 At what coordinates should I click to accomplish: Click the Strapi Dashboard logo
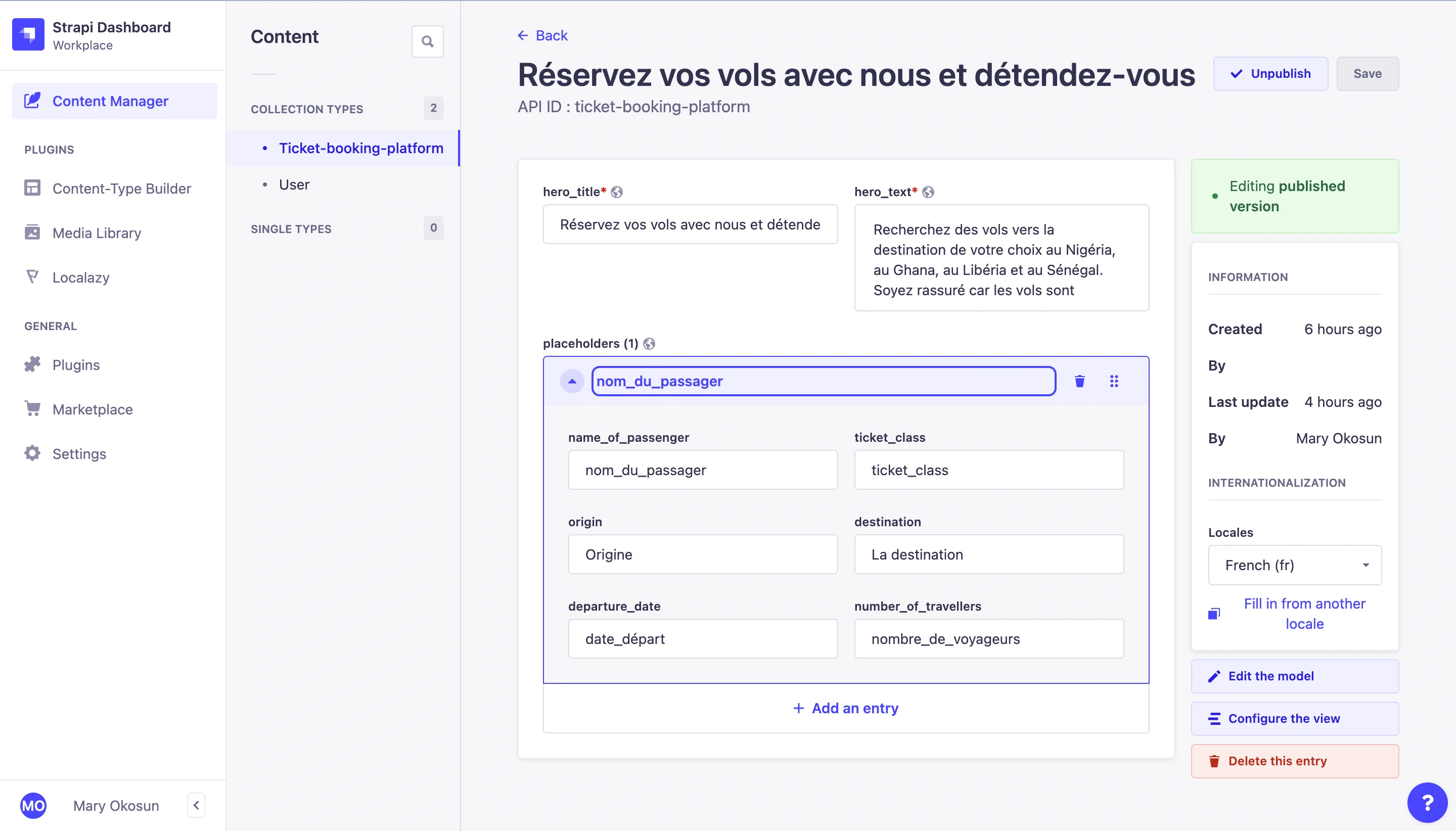tap(28, 34)
